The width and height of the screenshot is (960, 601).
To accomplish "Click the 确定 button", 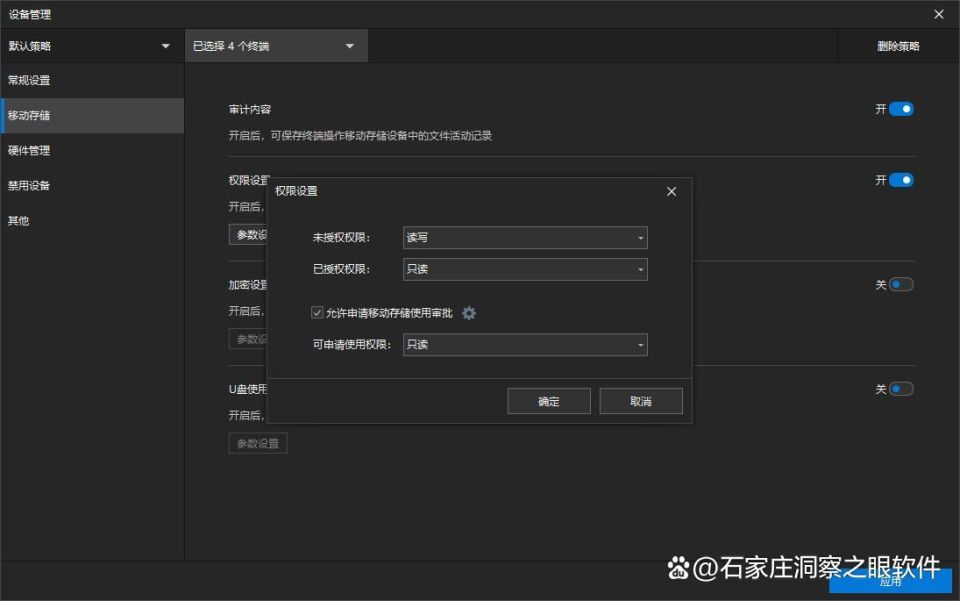I will coord(549,401).
